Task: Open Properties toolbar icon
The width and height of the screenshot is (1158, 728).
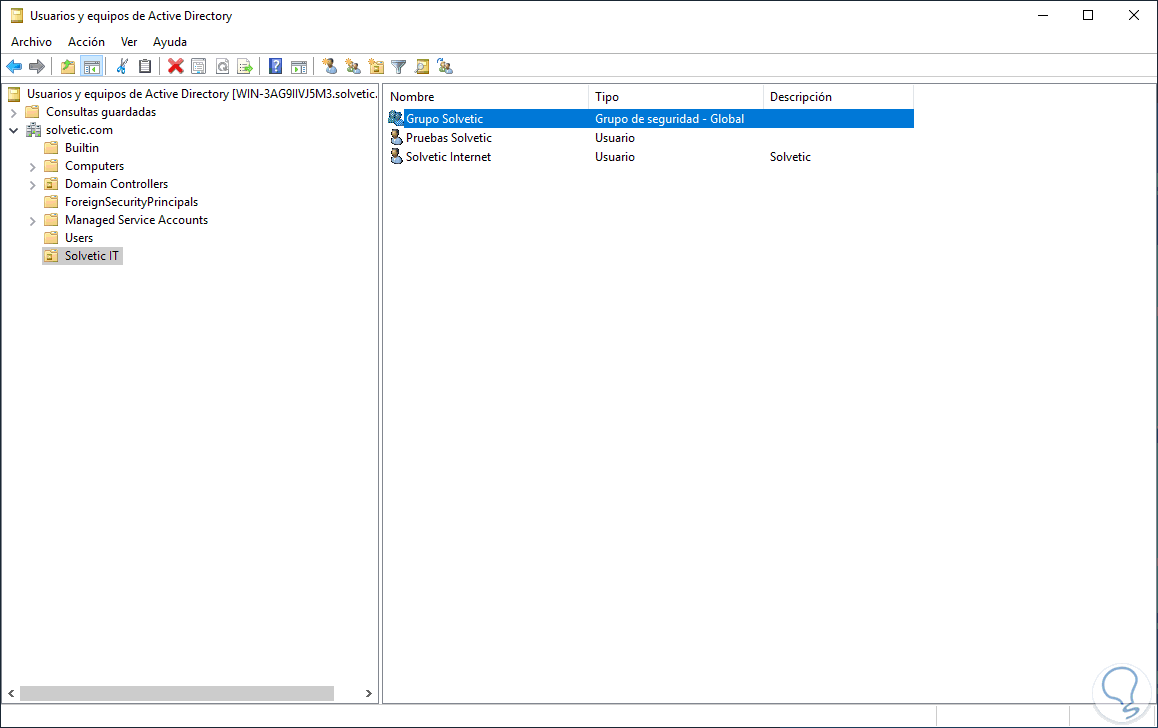Action: click(199, 66)
